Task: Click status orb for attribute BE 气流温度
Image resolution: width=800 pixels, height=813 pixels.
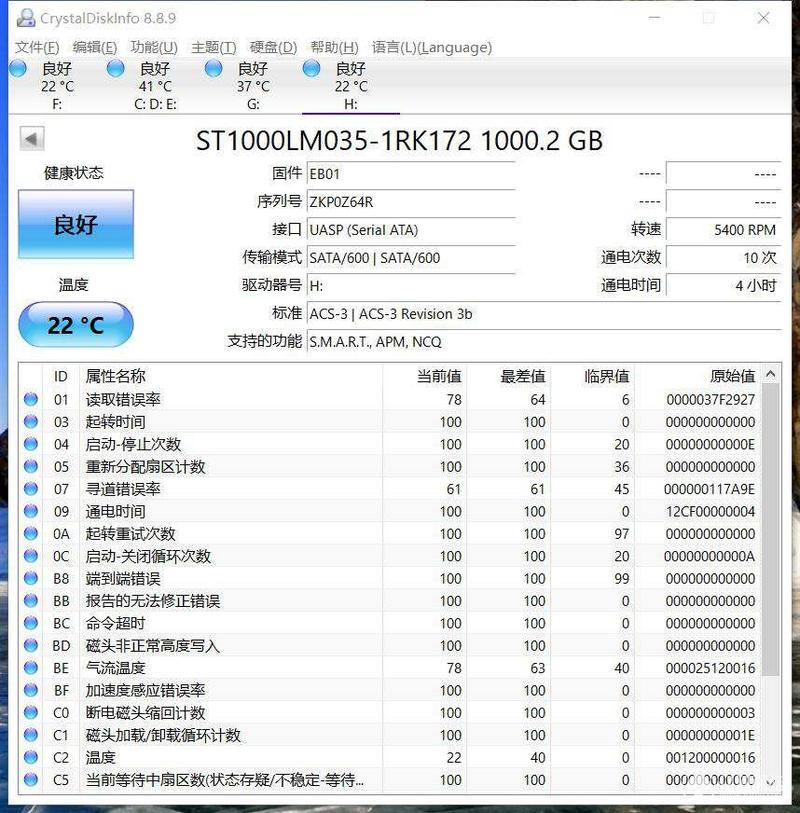Action: tap(31, 667)
